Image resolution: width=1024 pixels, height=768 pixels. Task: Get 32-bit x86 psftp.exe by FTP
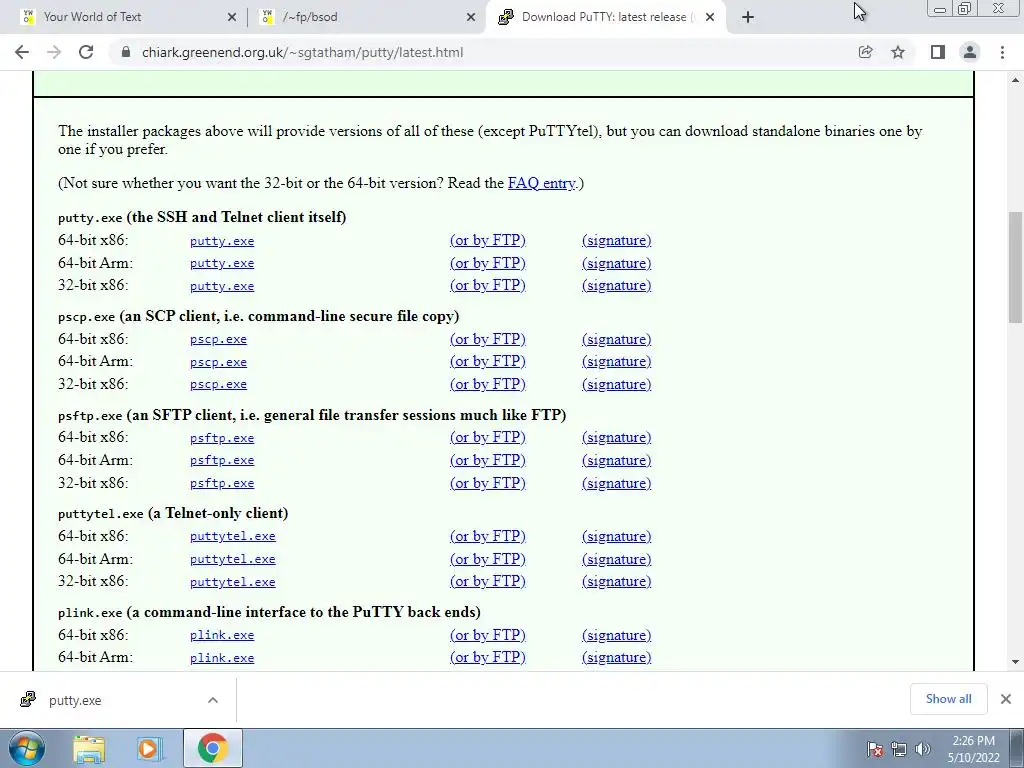click(488, 483)
